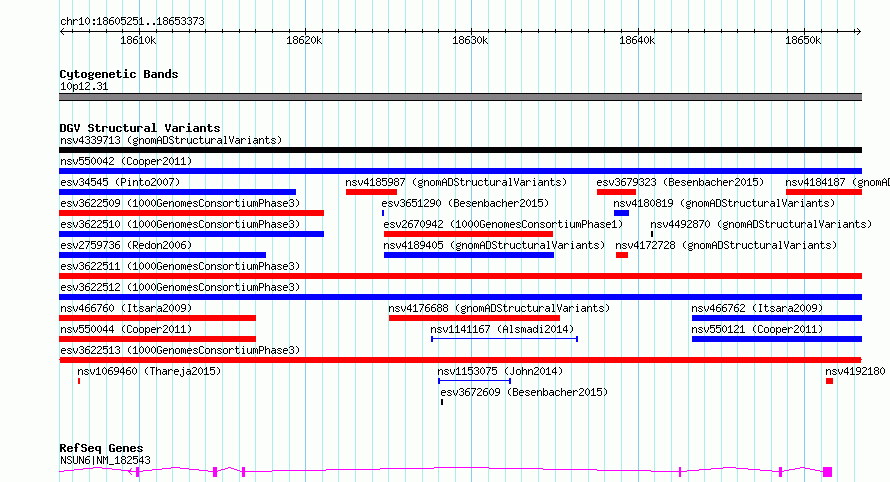Click the chr10:18605251..18653373 coordinates text
The width and height of the screenshot is (890, 482).
tap(132, 21)
